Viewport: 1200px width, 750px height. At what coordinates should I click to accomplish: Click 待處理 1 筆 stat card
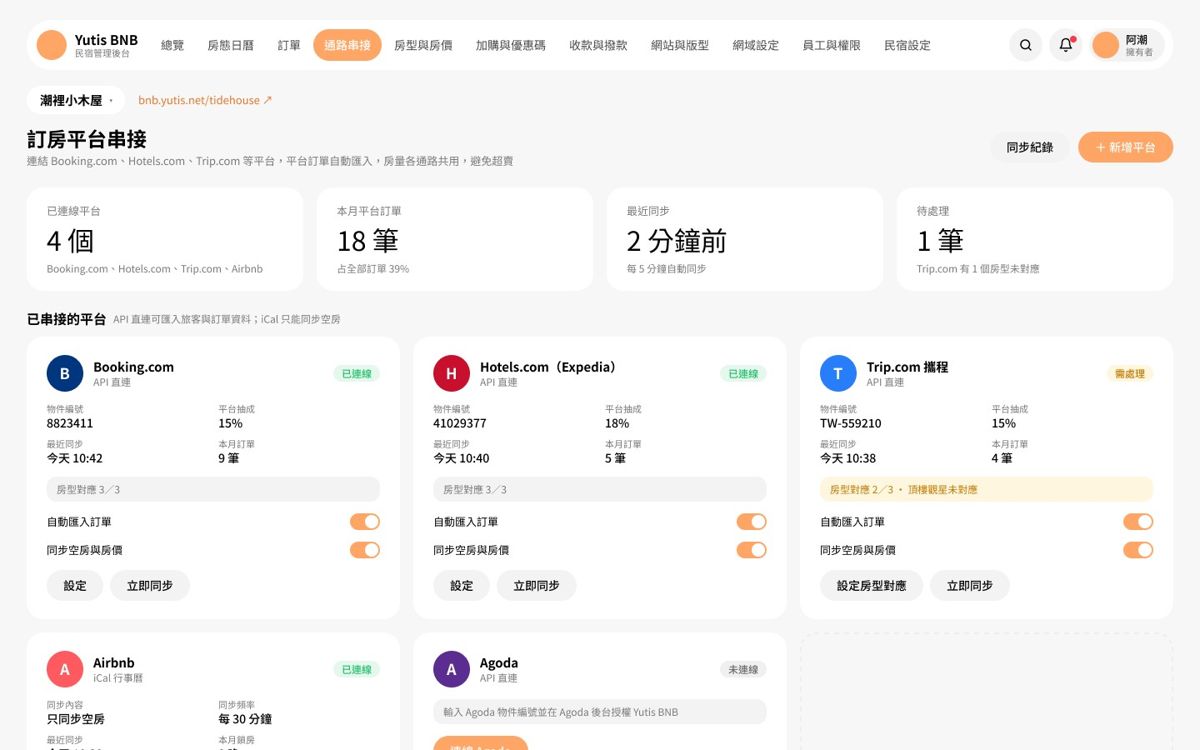(1035, 239)
